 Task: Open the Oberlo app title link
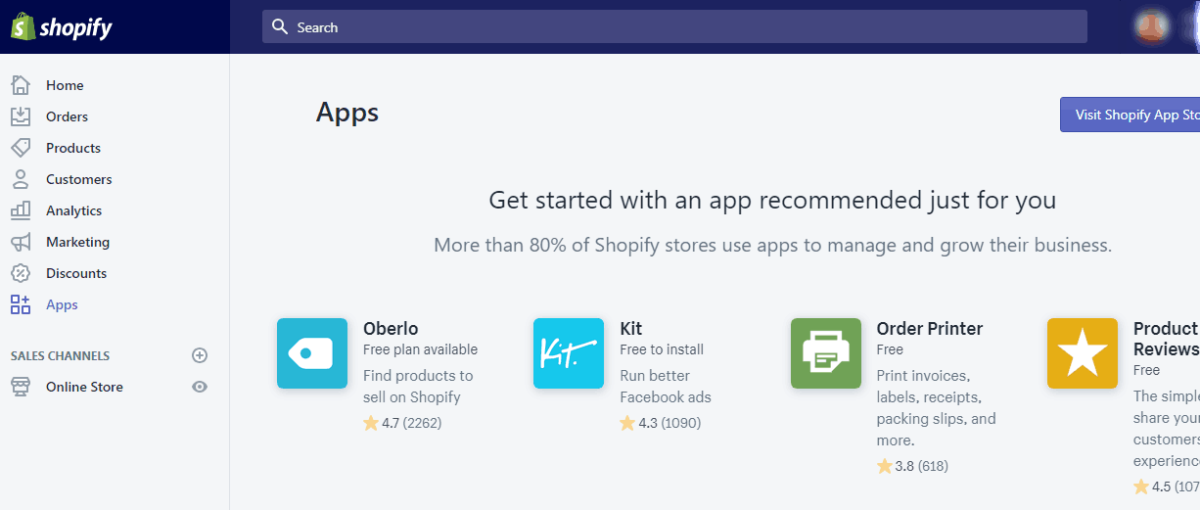pyautogui.click(x=391, y=328)
